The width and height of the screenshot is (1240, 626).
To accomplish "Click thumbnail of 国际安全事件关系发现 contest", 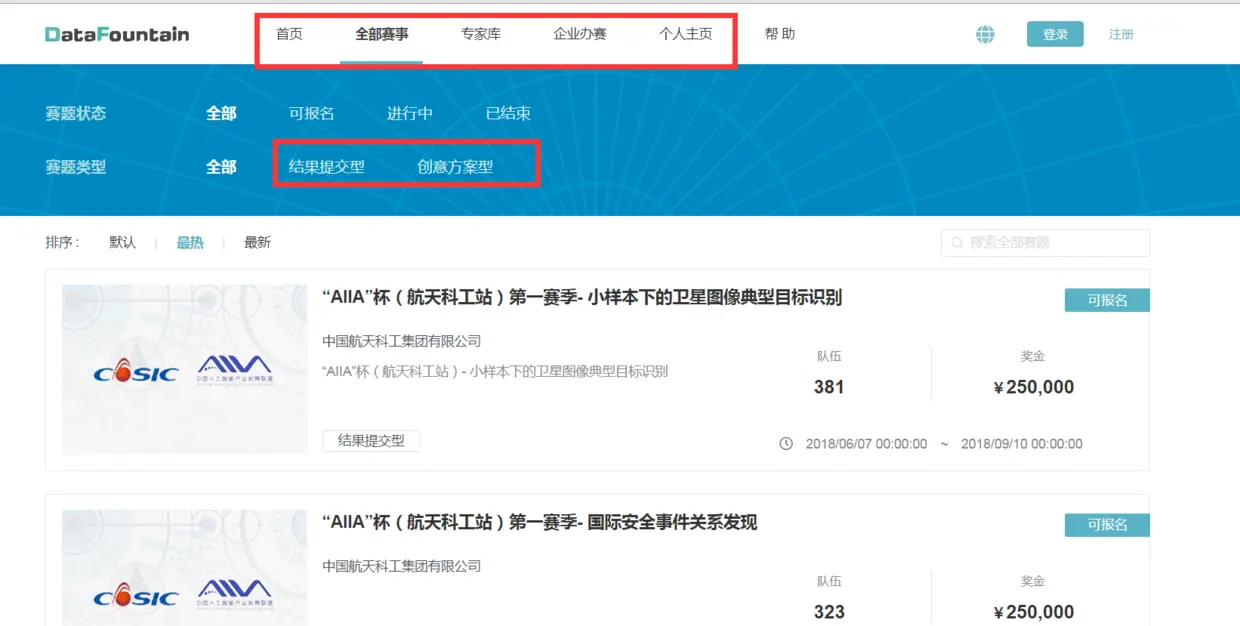I will coord(185,568).
